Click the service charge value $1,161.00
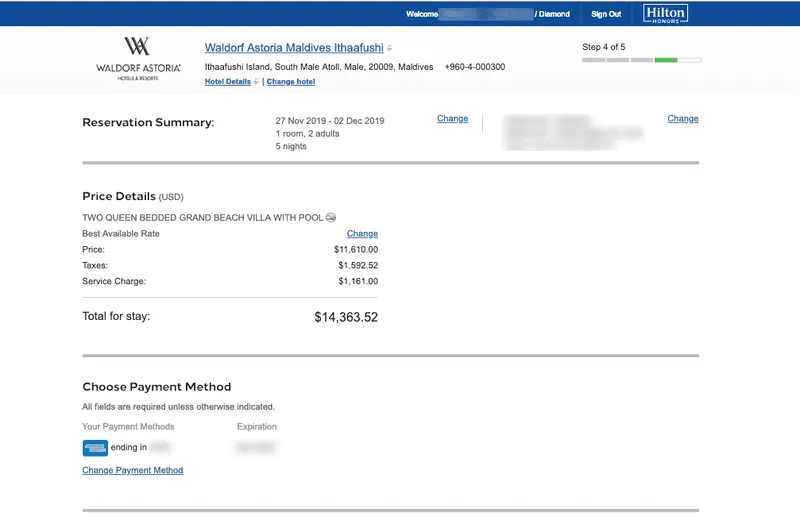 click(358, 281)
